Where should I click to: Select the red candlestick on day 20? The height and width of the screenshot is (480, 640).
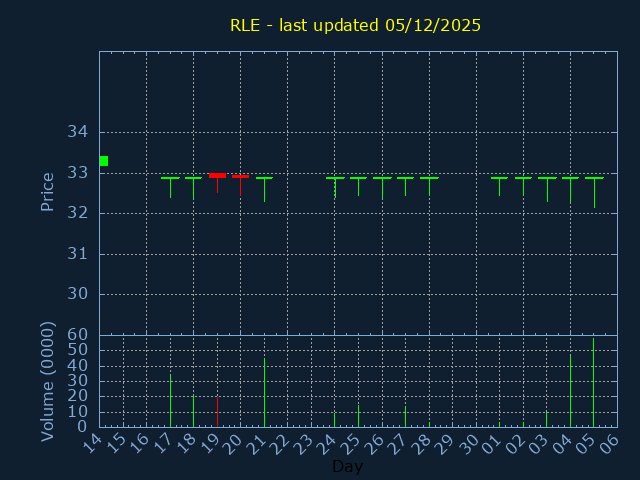pos(240,178)
